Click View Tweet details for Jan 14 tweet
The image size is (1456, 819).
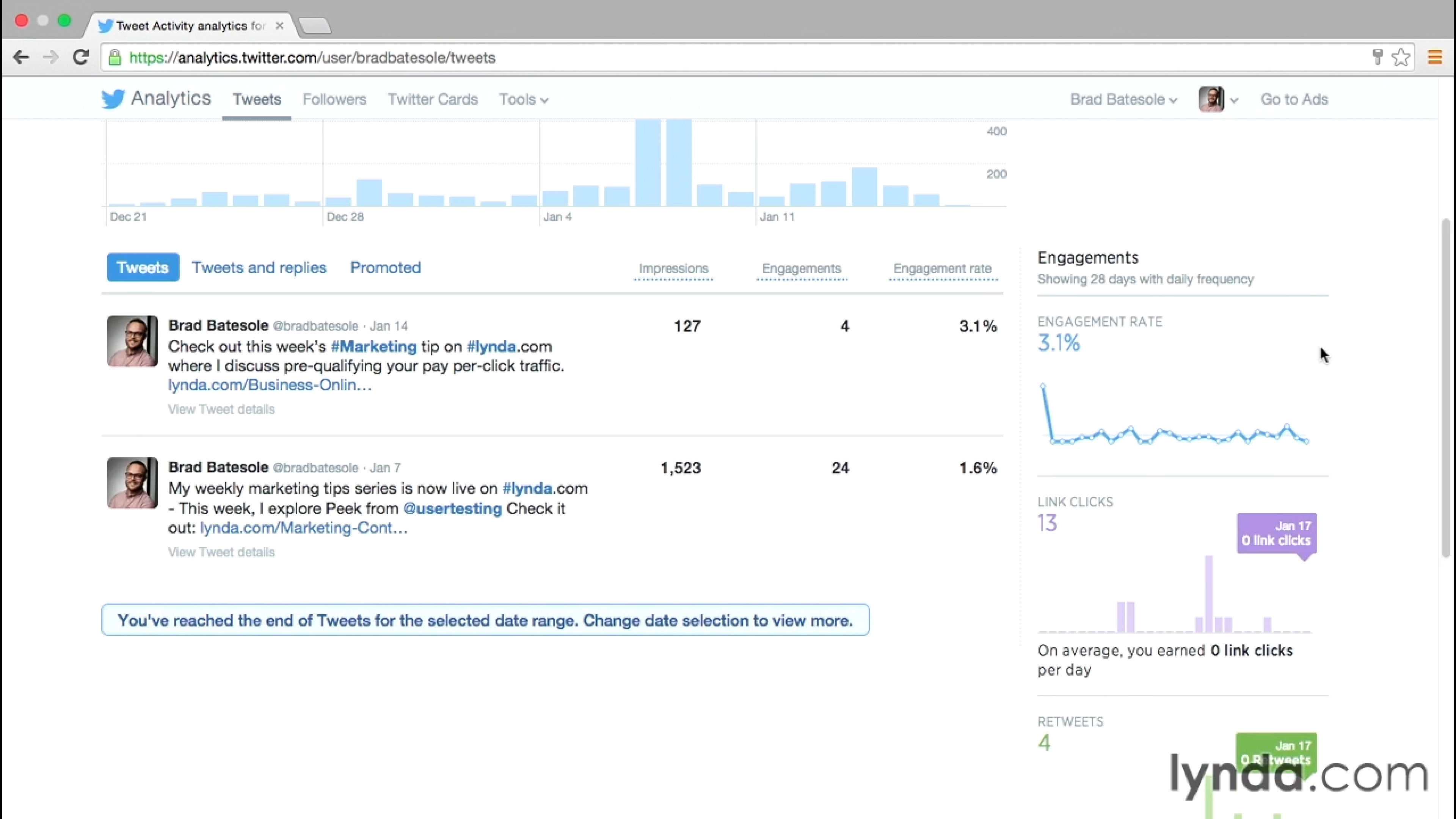pos(221,409)
